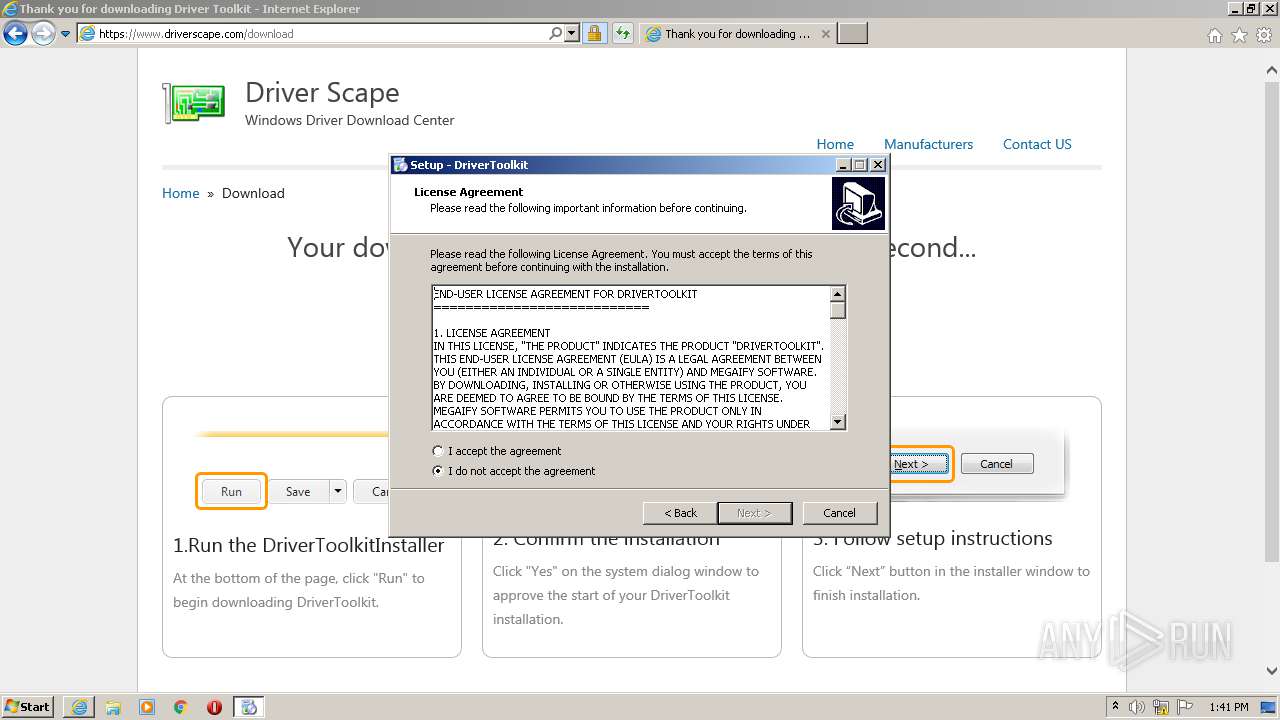Click the license scrollbar down arrow
This screenshot has width=1280, height=720.
point(838,422)
